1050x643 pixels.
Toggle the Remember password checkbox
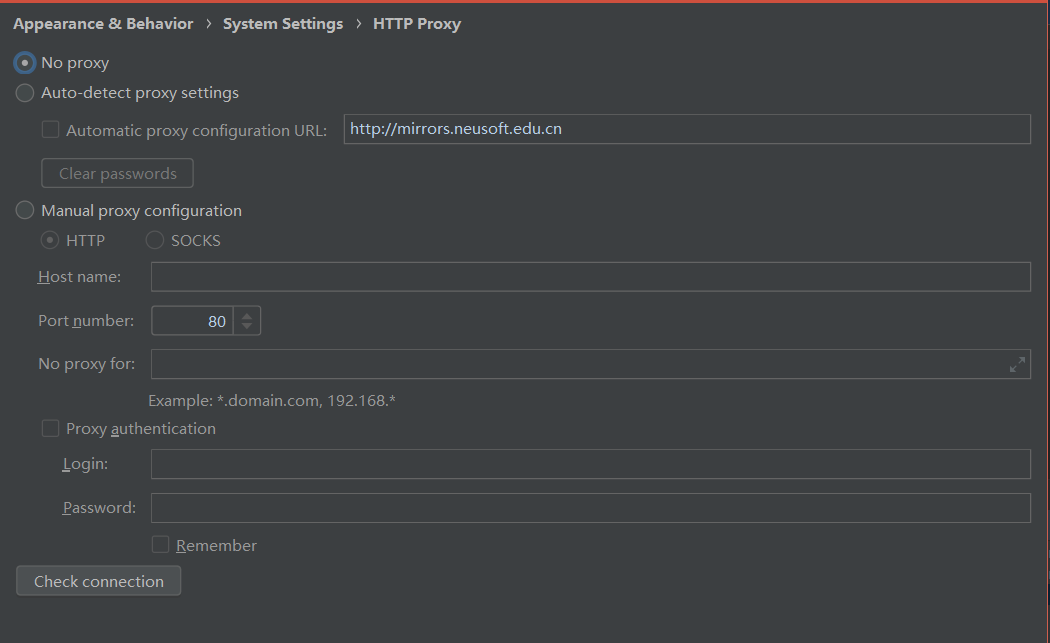(x=160, y=544)
